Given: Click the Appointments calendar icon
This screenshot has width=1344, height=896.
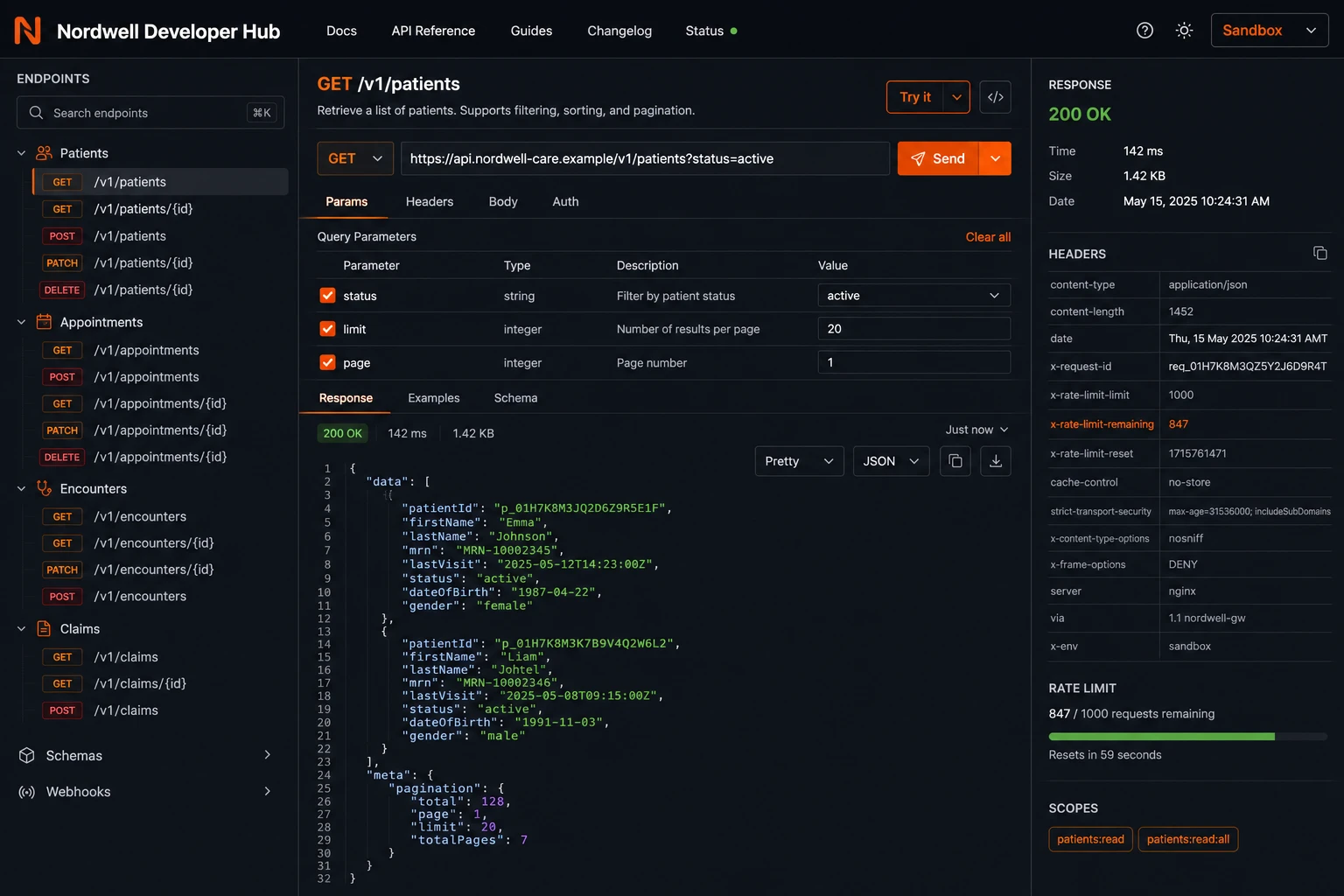Looking at the screenshot, I should [x=44, y=322].
